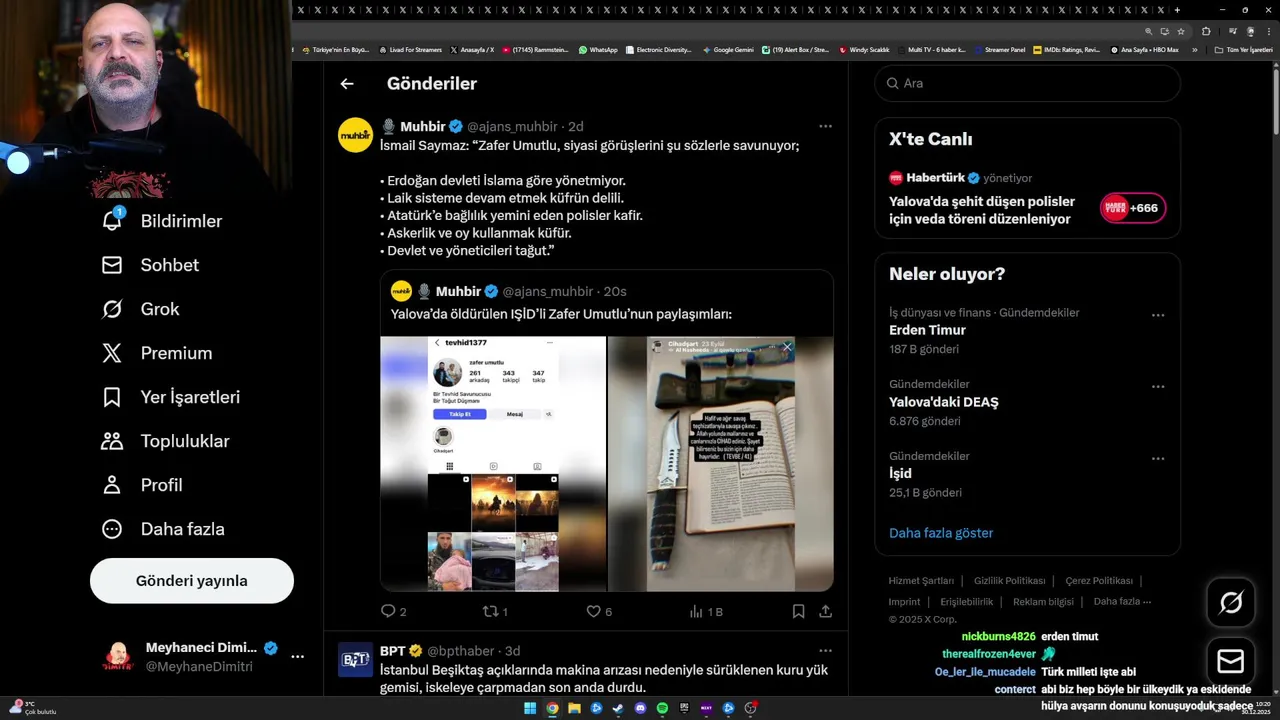Screen dimensions: 1280x720
Task: Open Hizmet Şartları footer link
Action: 921,581
